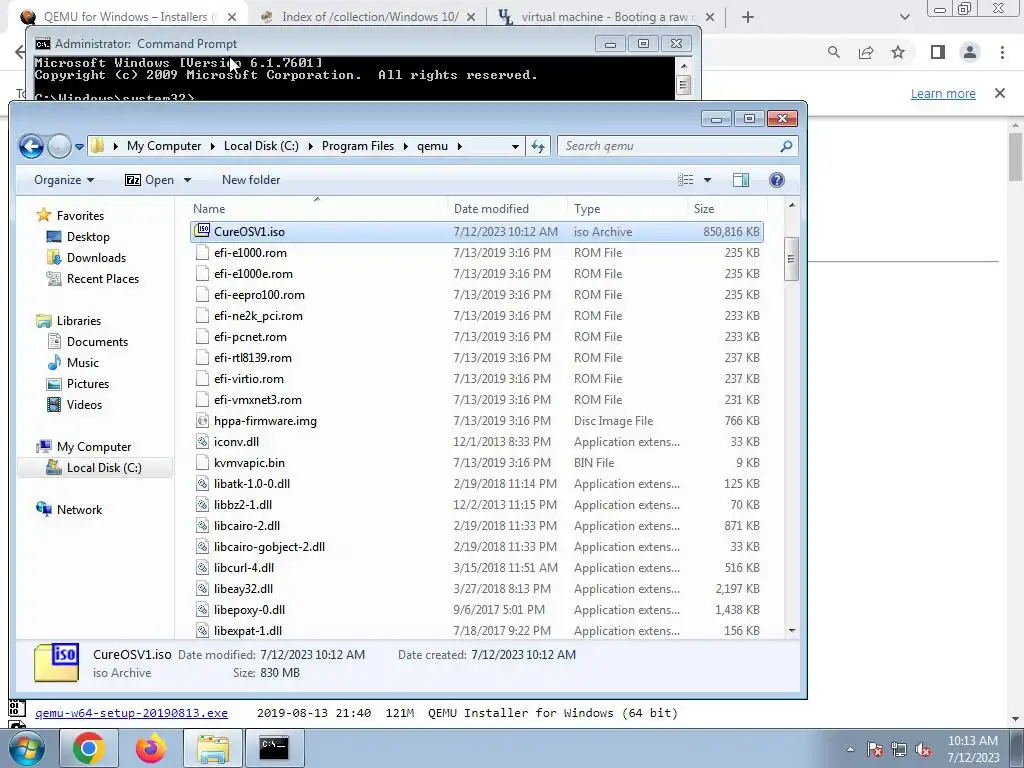Click Chrome bookmark star icon
Screen dimensions: 1024x768
pos(898,52)
